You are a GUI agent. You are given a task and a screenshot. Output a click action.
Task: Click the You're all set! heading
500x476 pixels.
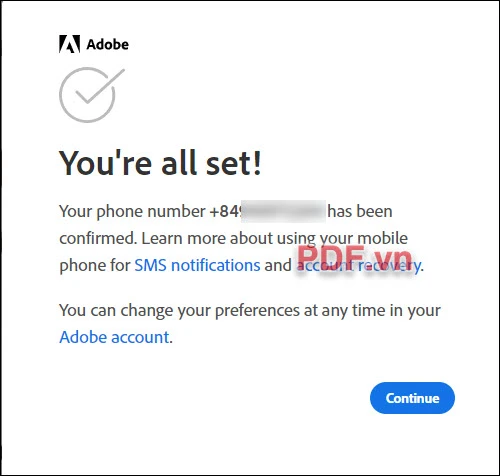tap(160, 163)
